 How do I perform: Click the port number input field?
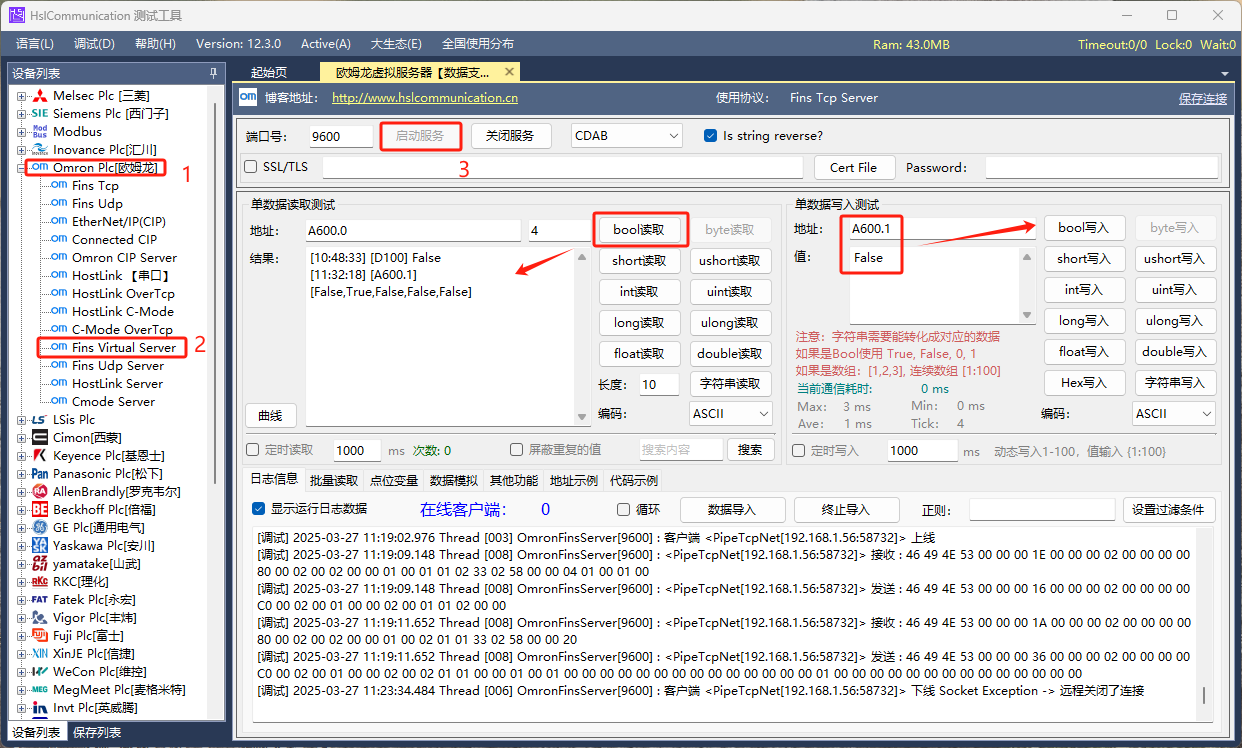pyautogui.click(x=338, y=137)
